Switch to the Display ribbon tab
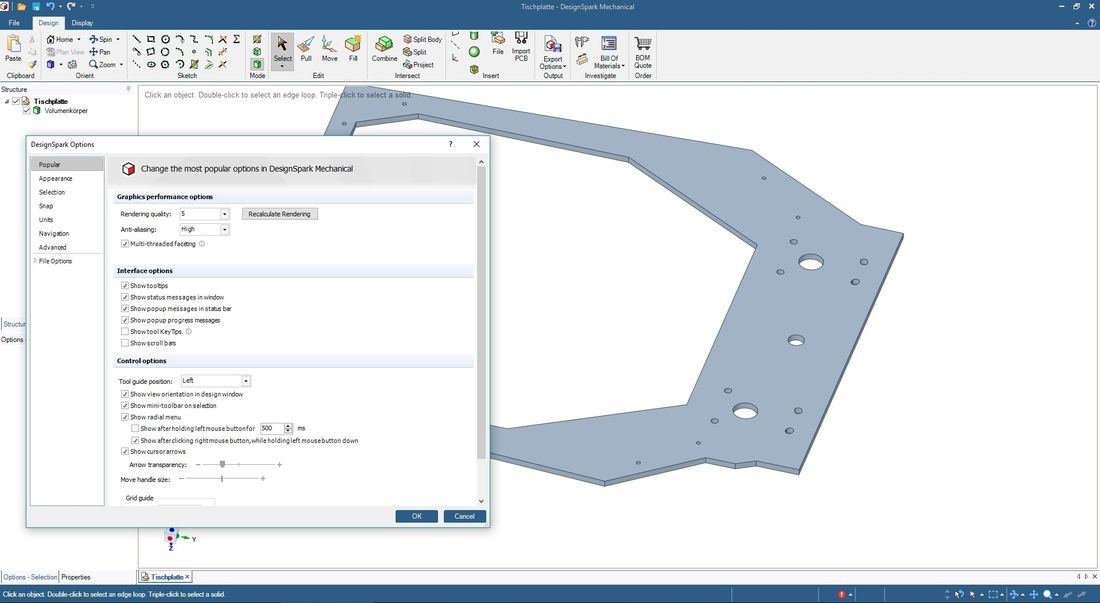The image size is (1100, 603). [x=82, y=22]
